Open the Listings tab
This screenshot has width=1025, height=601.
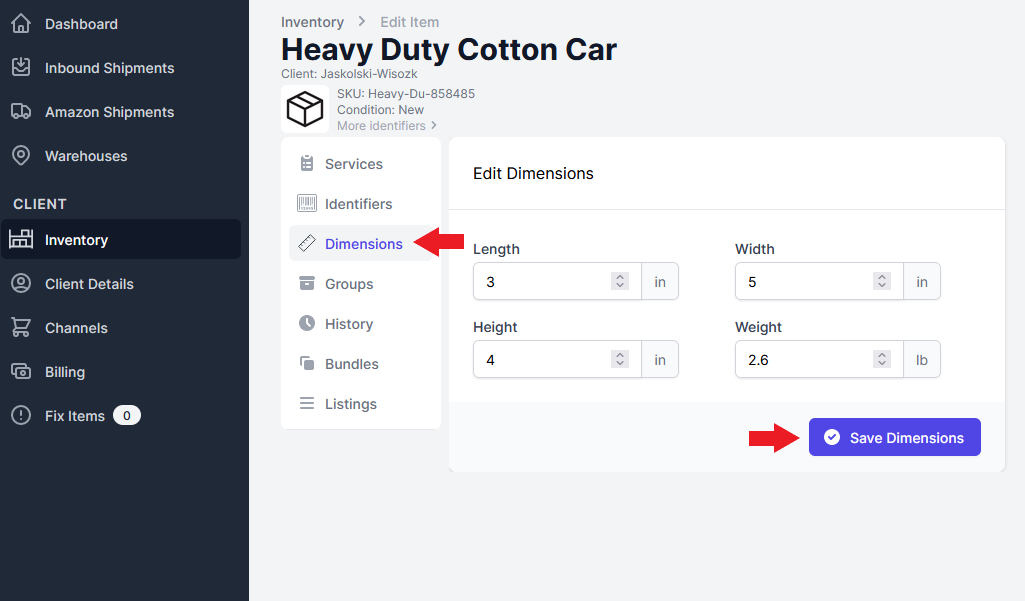[361, 404]
